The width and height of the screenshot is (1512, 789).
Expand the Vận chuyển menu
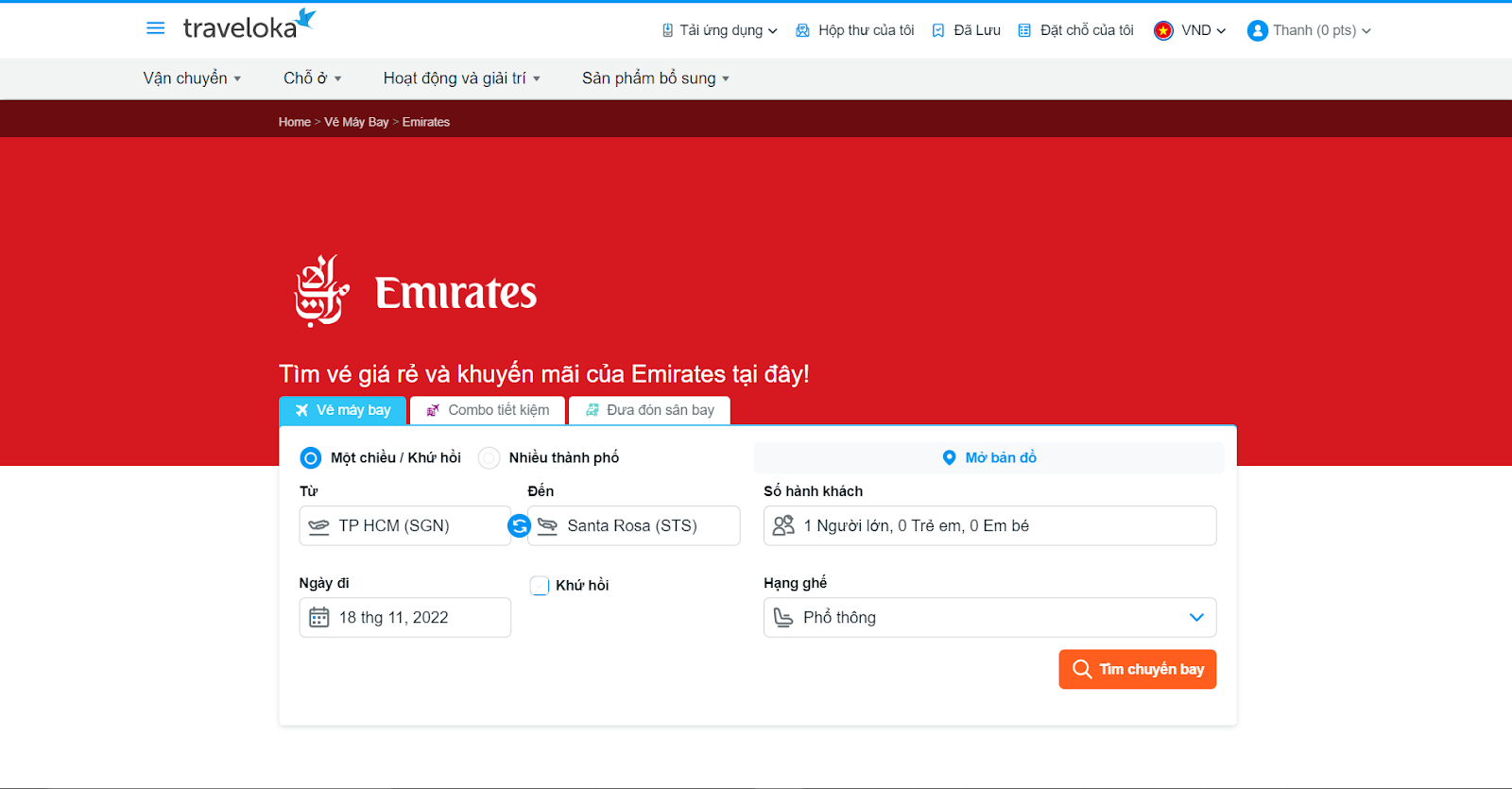[x=192, y=78]
